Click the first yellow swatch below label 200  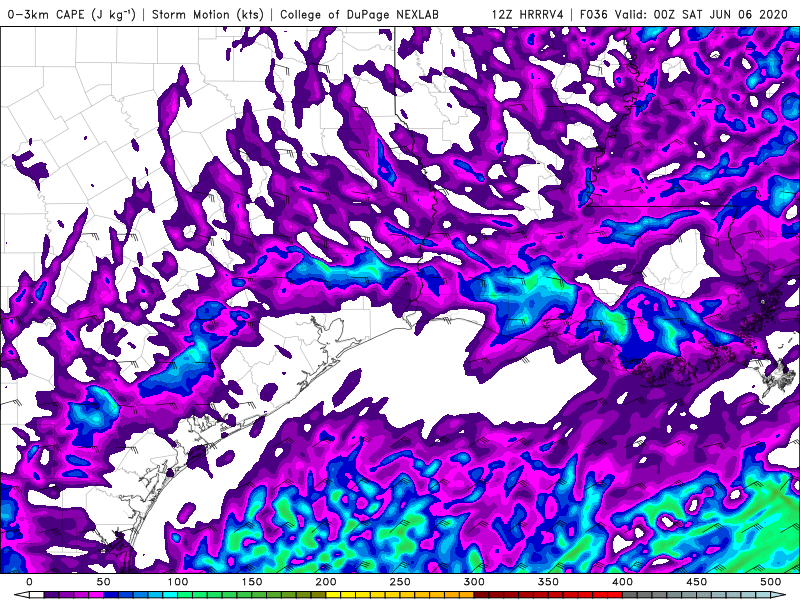coord(333,595)
